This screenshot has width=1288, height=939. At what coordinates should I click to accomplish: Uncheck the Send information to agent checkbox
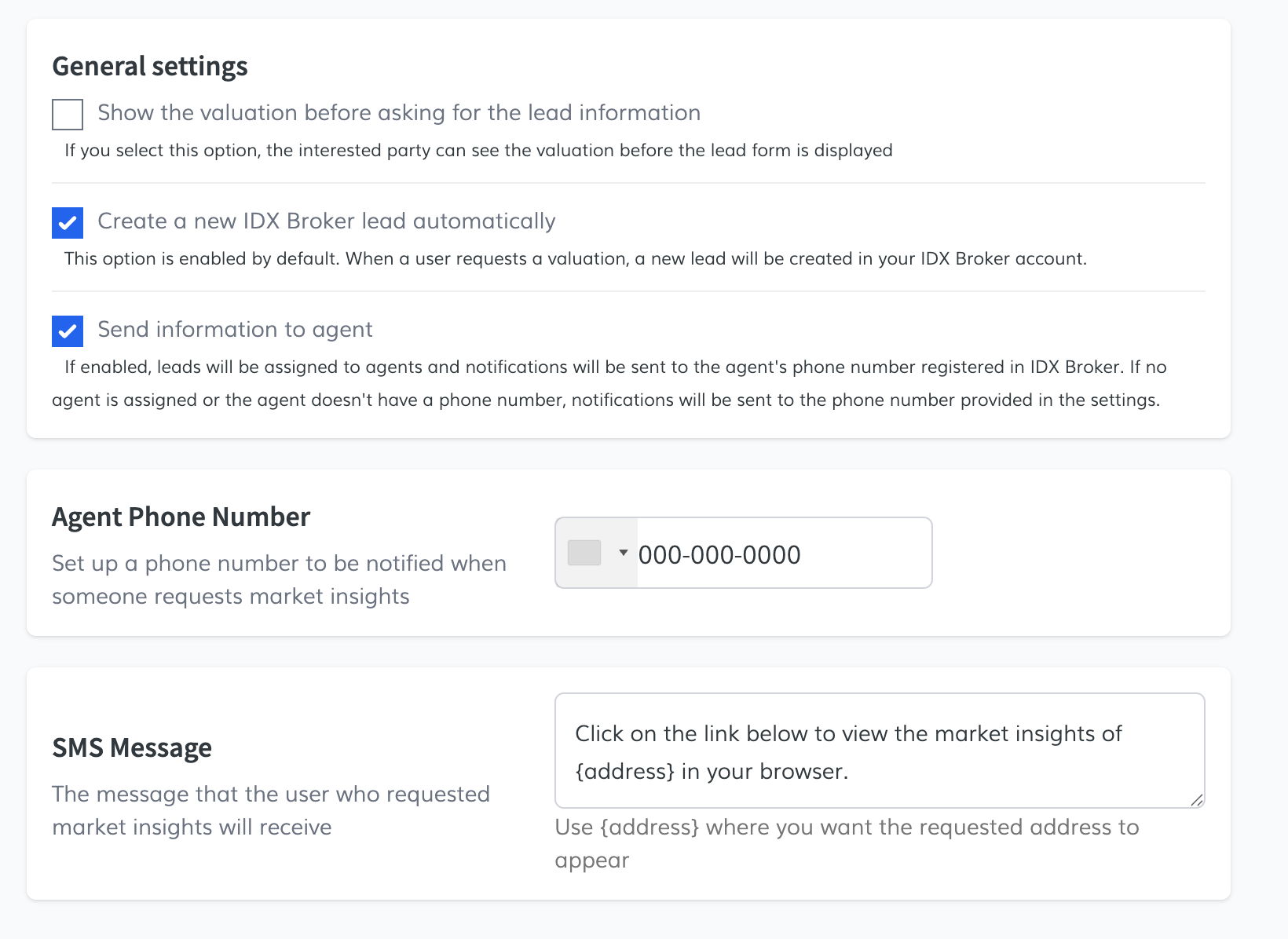[x=68, y=331]
